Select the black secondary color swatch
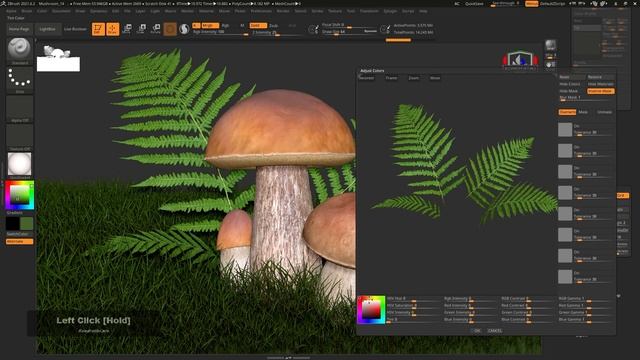The height and width of the screenshot is (360, 640). coord(12,224)
